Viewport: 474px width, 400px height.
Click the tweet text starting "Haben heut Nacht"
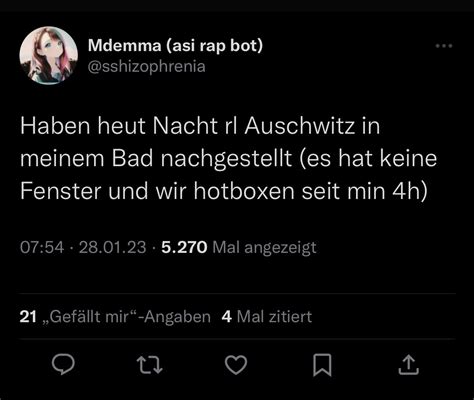pyautogui.click(x=228, y=159)
